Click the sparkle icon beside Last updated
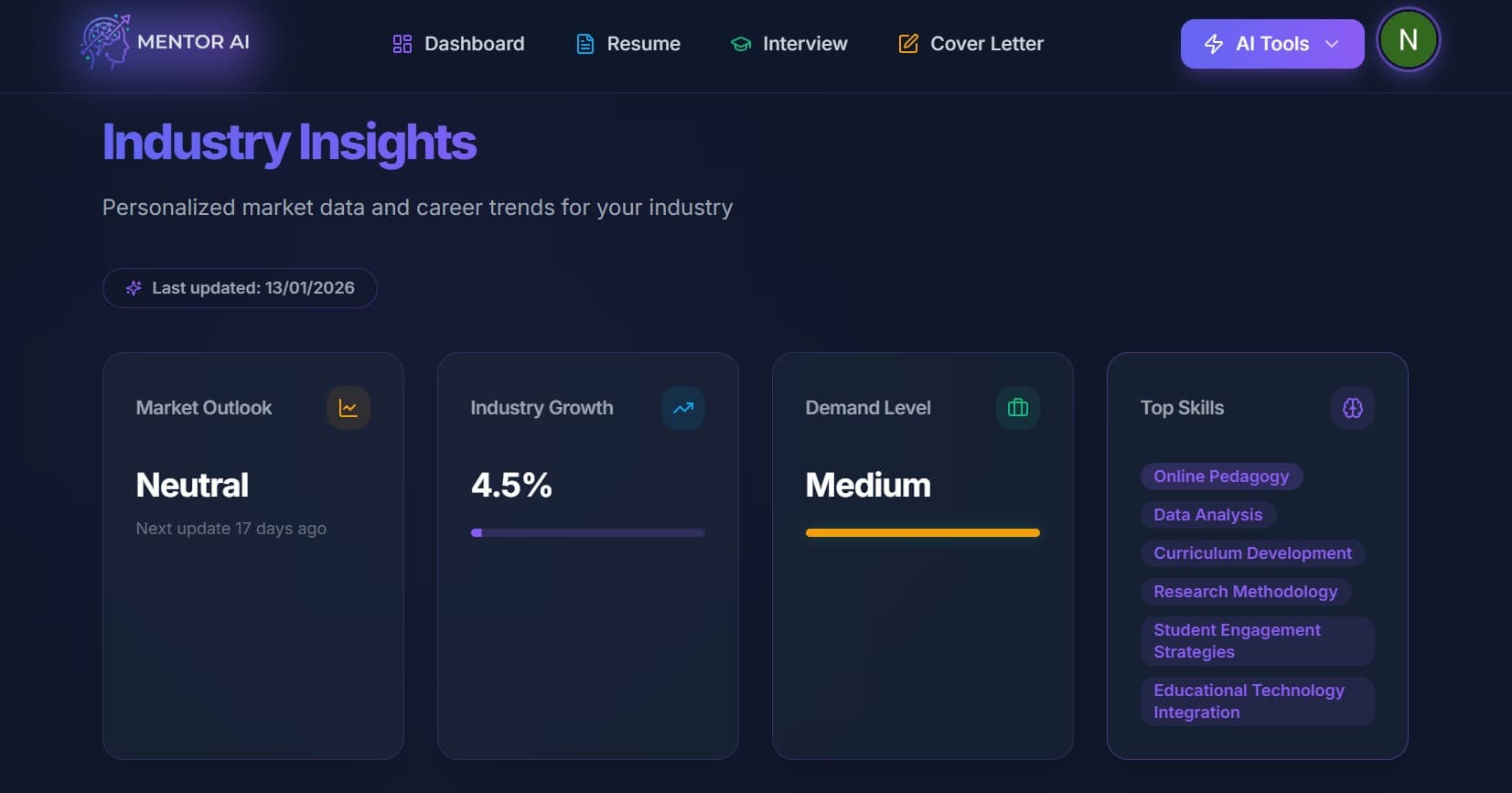 [134, 288]
